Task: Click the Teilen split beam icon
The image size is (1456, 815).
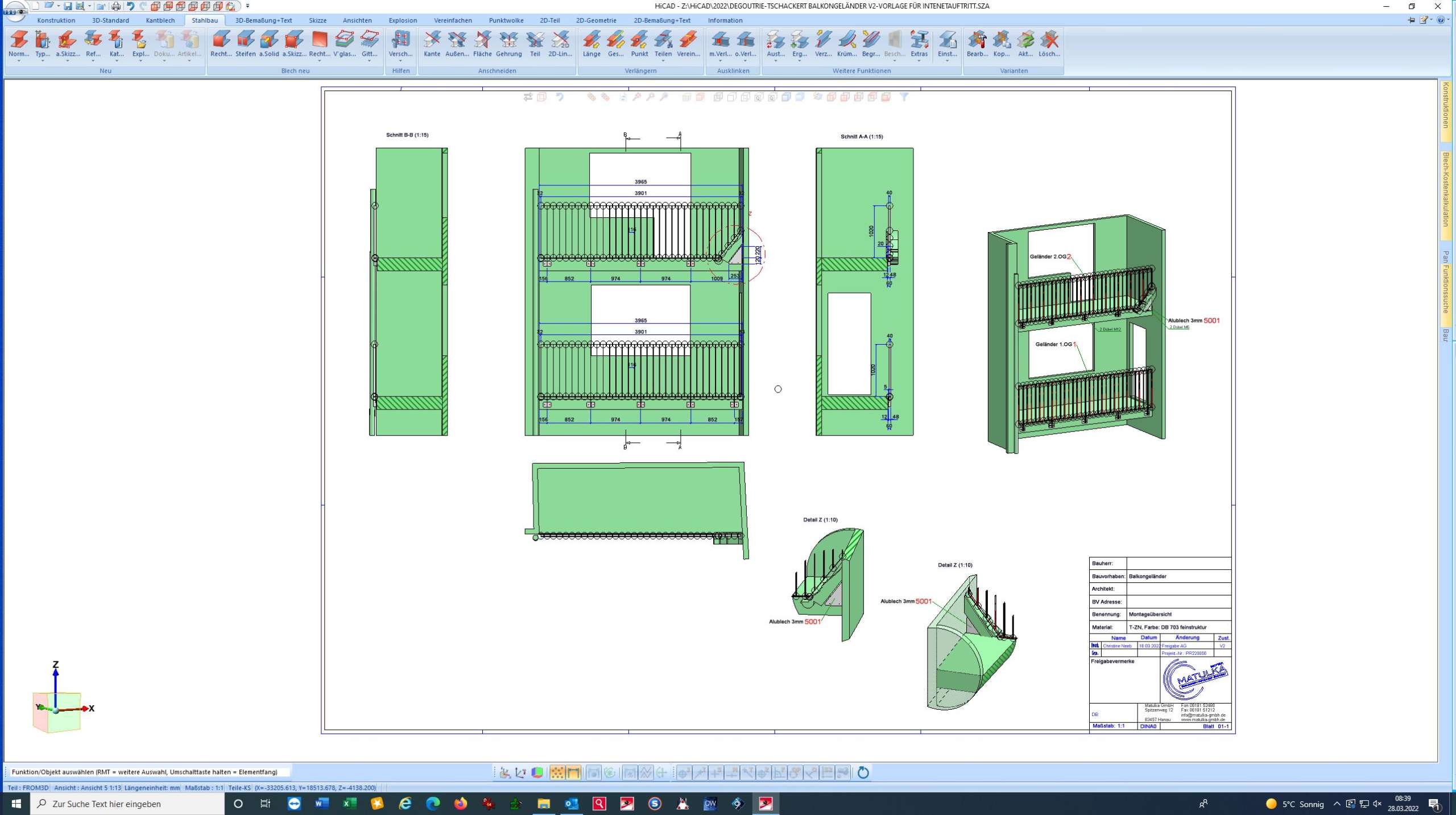Action: (663, 40)
